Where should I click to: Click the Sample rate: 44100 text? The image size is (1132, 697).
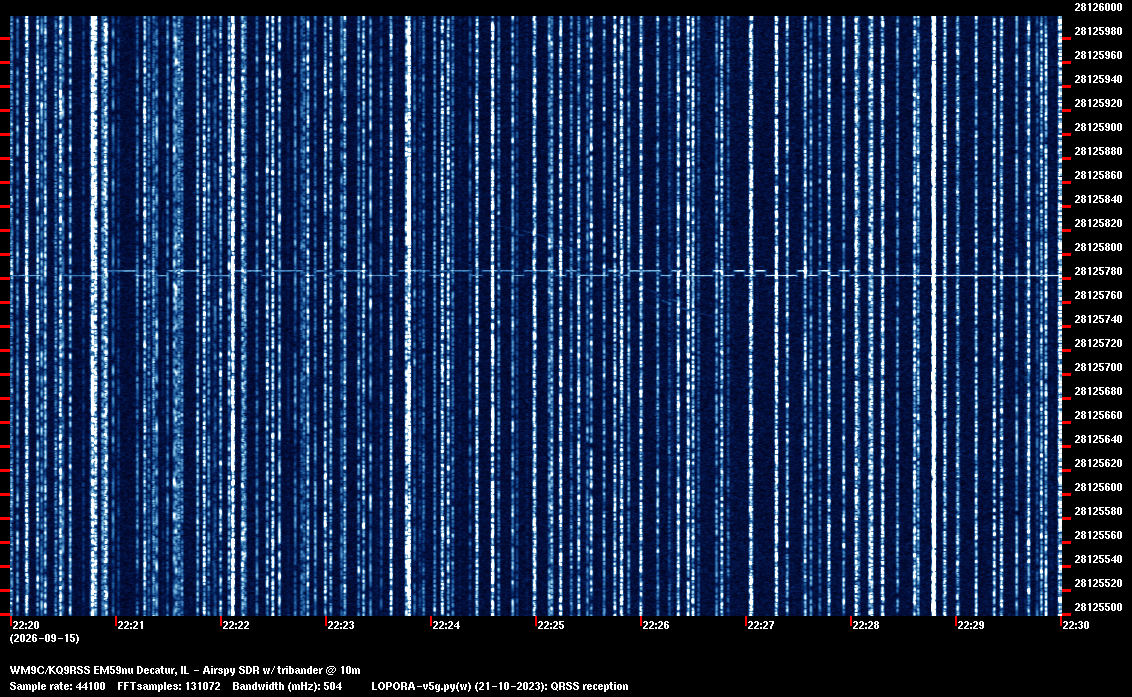(57, 686)
